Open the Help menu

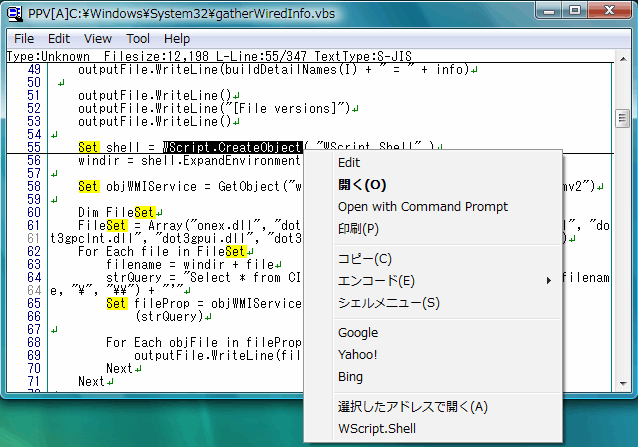[x=177, y=38]
